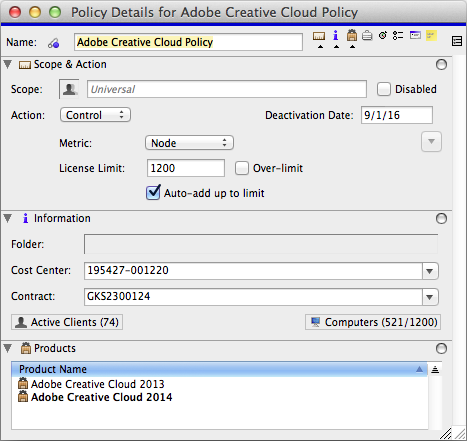
Task: Select the Adobe Creative Cloud 2014 row
Action: (219, 397)
